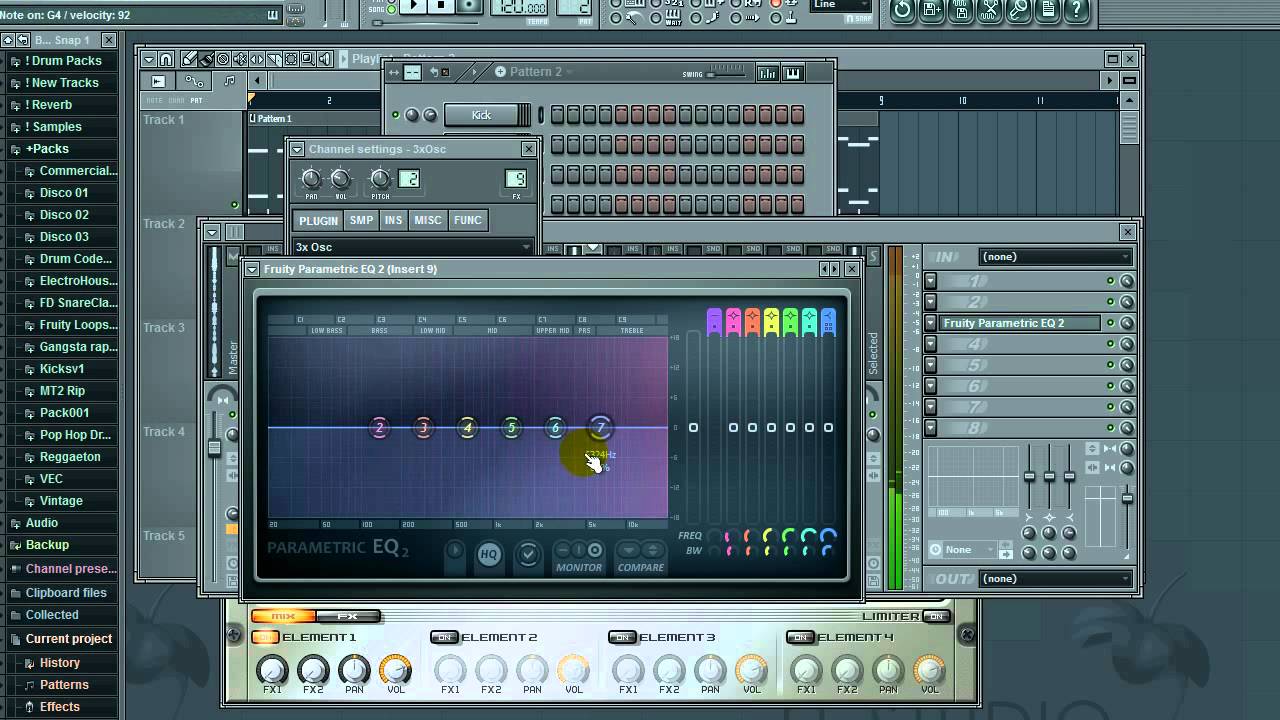Open the help question mark icon
1280x720 pixels.
click(x=1076, y=10)
